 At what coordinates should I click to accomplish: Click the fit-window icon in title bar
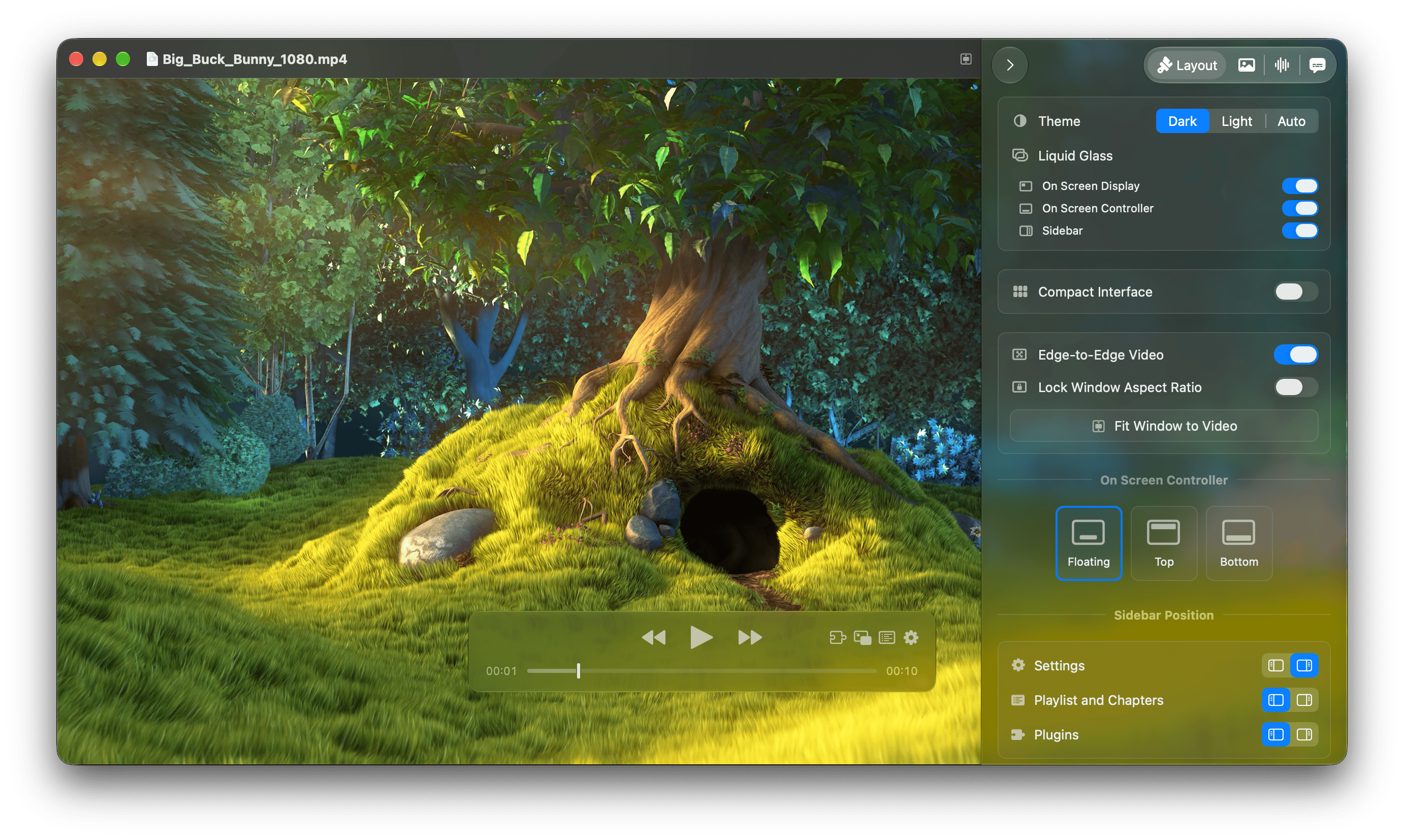(x=966, y=59)
